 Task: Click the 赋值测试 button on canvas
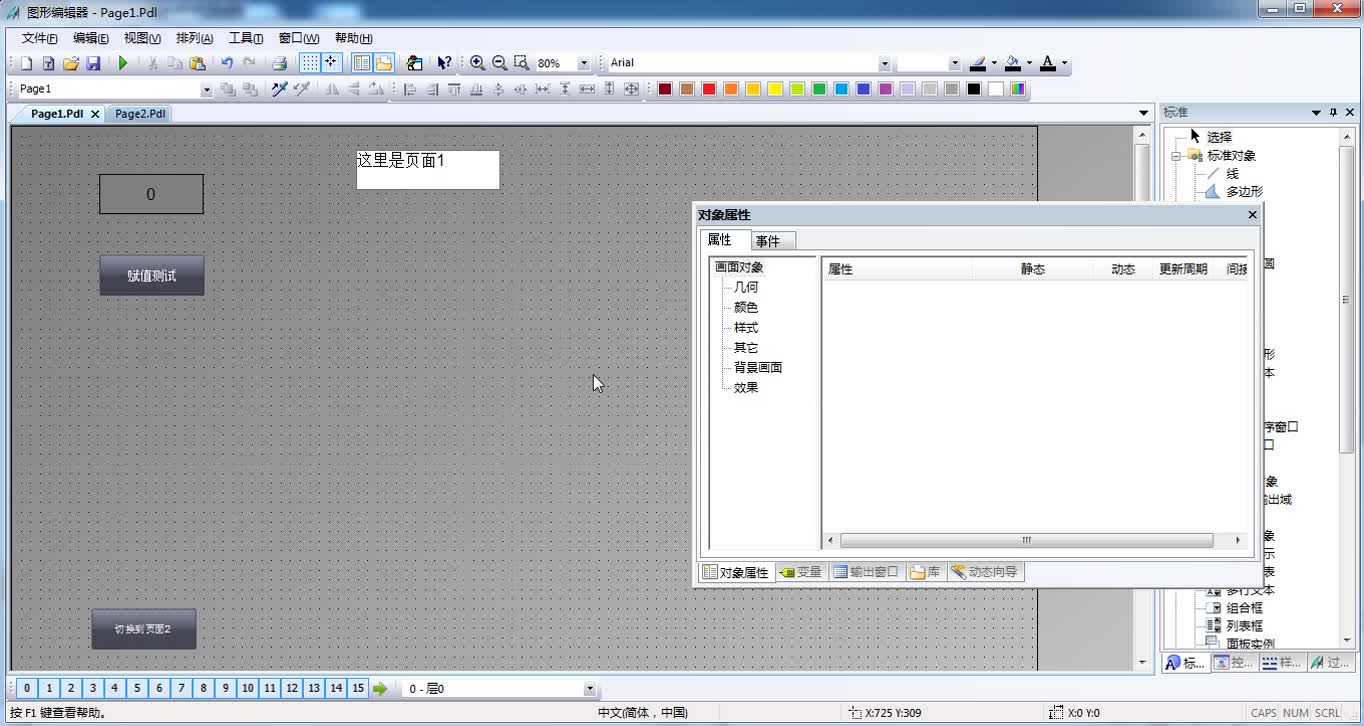pyautogui.click(x=152, y=275)
